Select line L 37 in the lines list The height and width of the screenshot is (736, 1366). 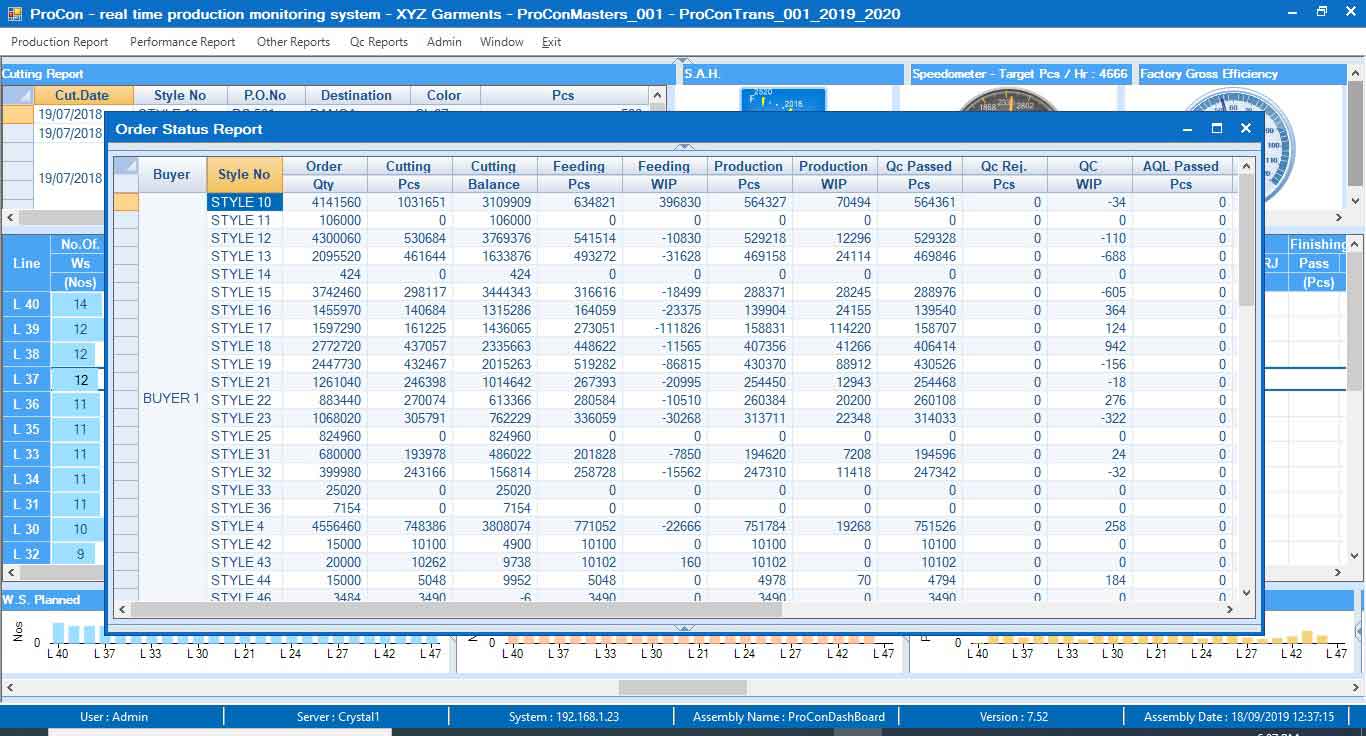pyautogui.click(x=26, y=379)
